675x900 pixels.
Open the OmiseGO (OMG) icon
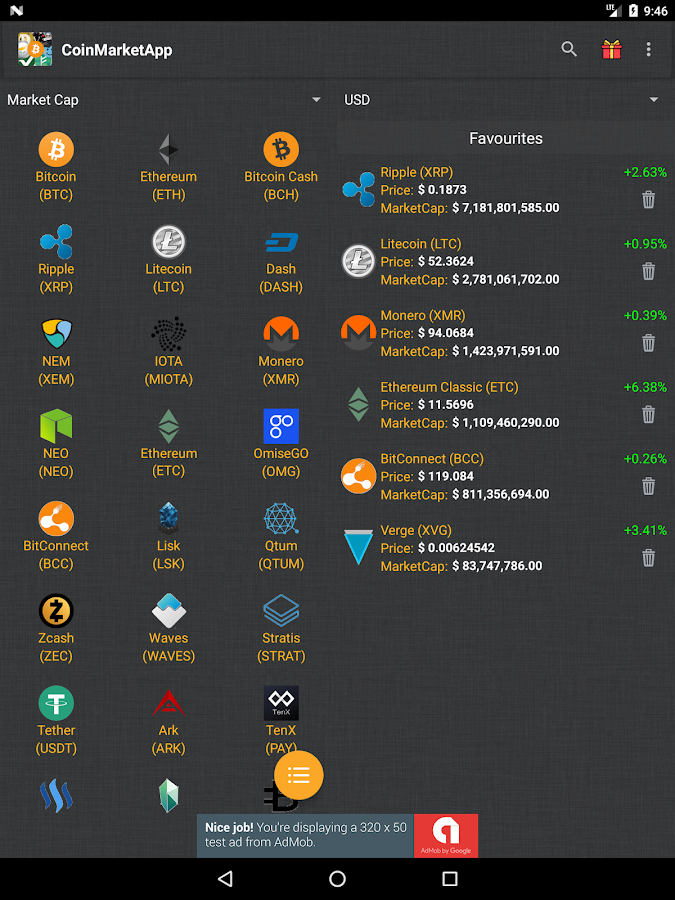click(281, 426)
